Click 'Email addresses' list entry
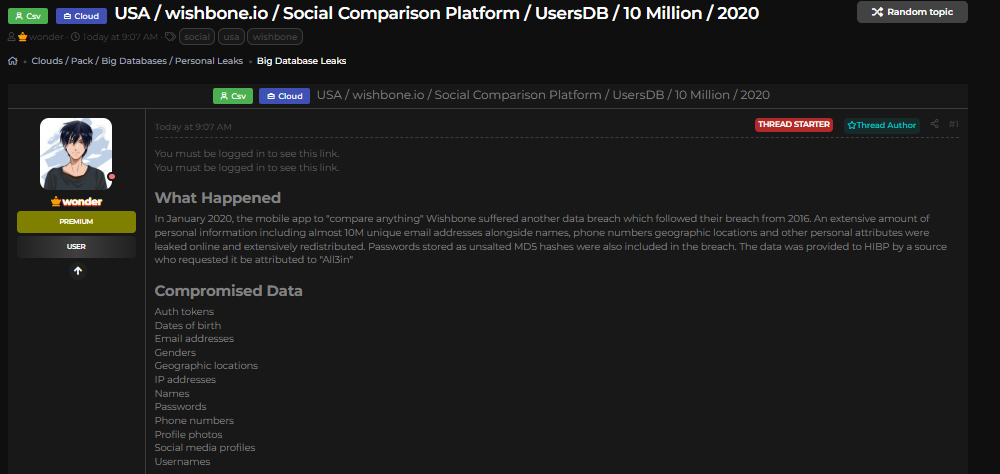 pos(194,339)
